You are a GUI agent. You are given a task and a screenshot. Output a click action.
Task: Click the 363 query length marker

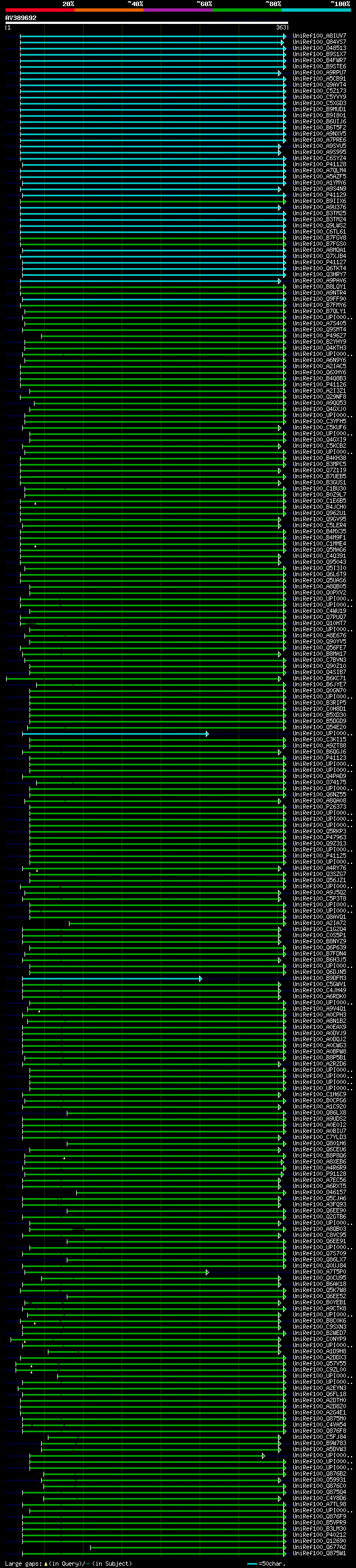(x=281, y=27)
